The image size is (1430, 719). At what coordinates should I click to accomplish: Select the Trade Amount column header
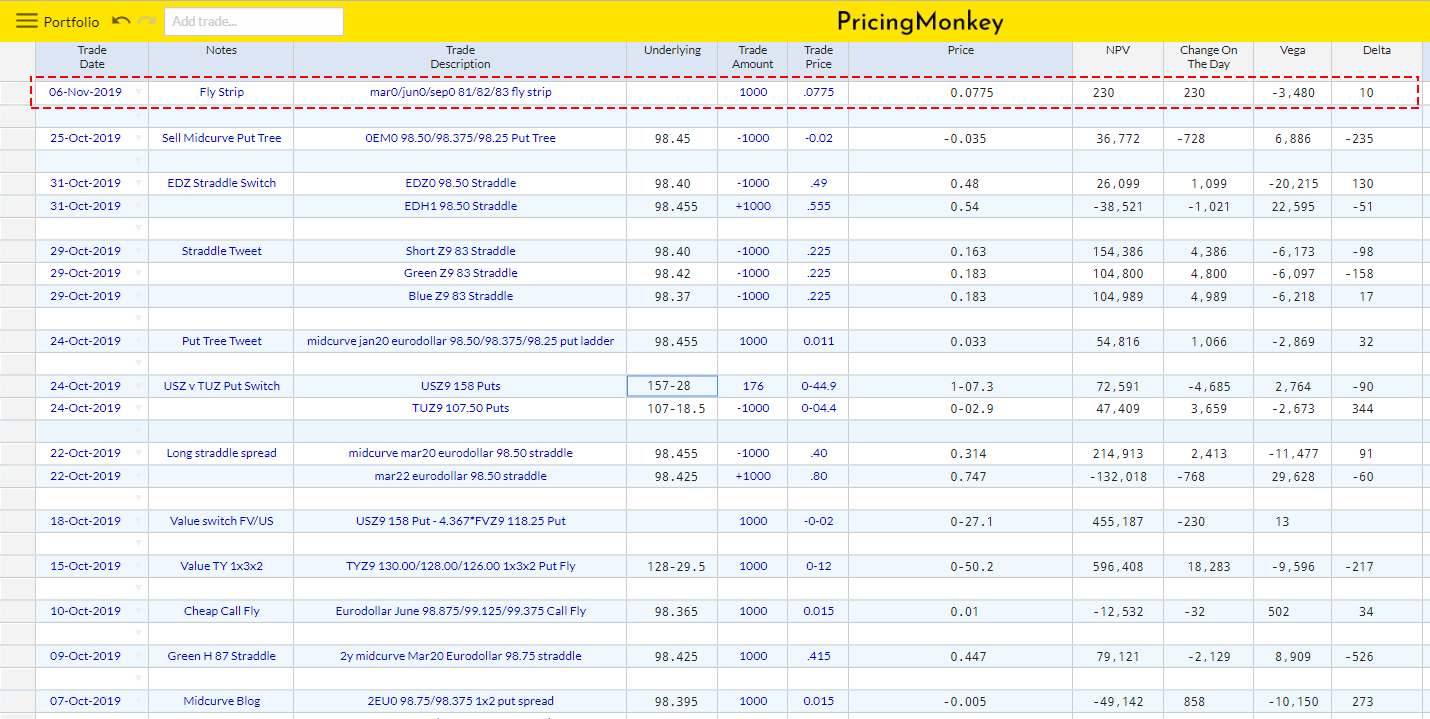752,57
